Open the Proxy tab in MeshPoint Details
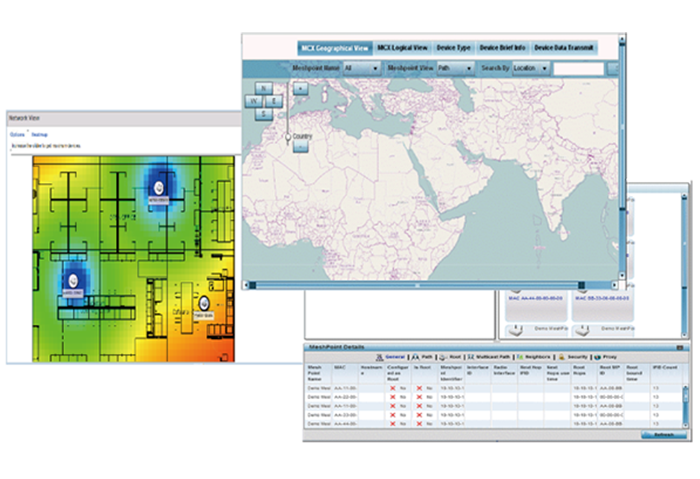 [606, 357]
